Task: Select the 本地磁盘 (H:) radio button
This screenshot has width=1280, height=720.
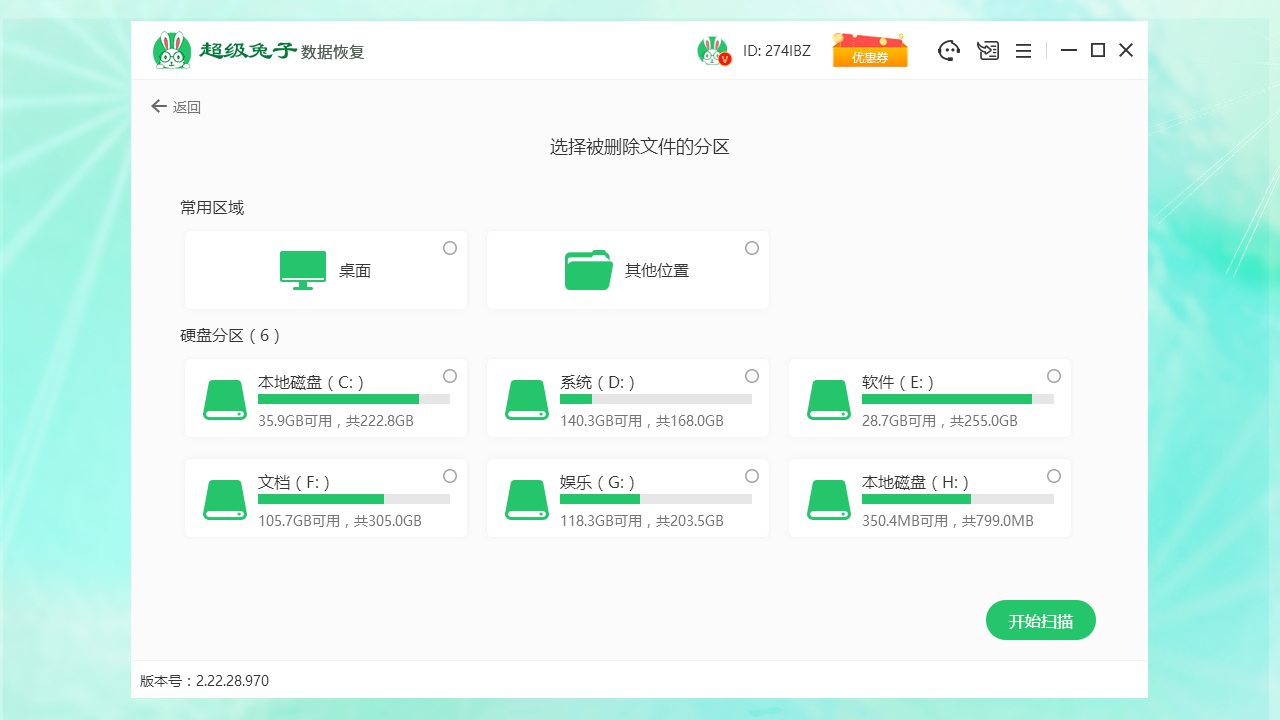Action: coord(1054,476)
